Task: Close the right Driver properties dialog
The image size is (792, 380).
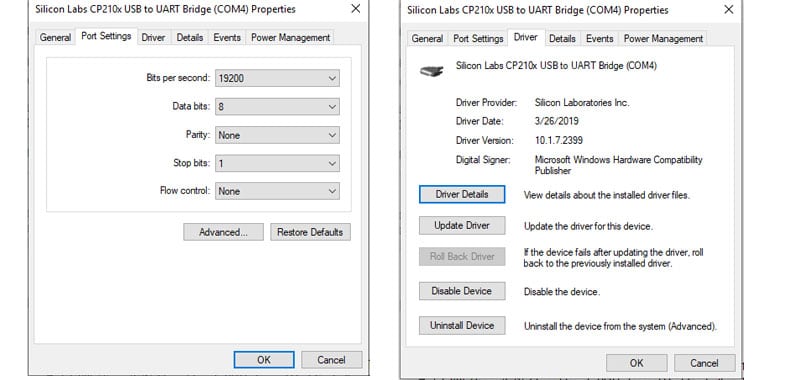Action: (728, 10)
